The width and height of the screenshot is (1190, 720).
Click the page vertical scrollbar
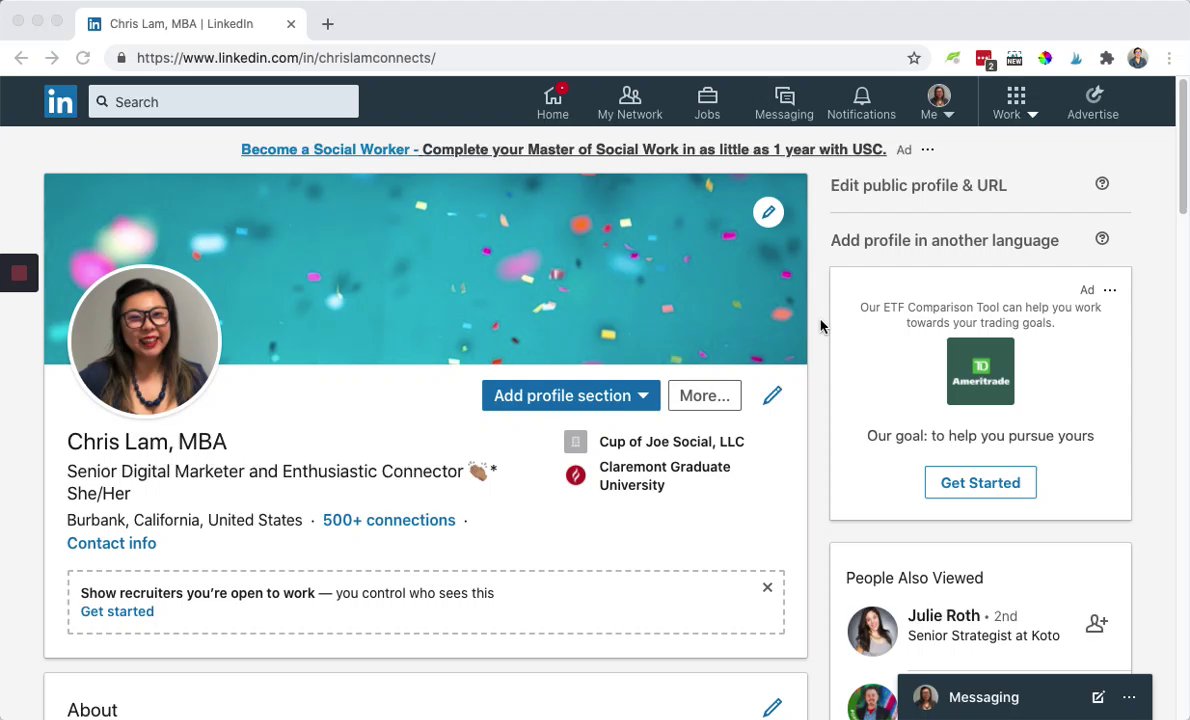1182,146
